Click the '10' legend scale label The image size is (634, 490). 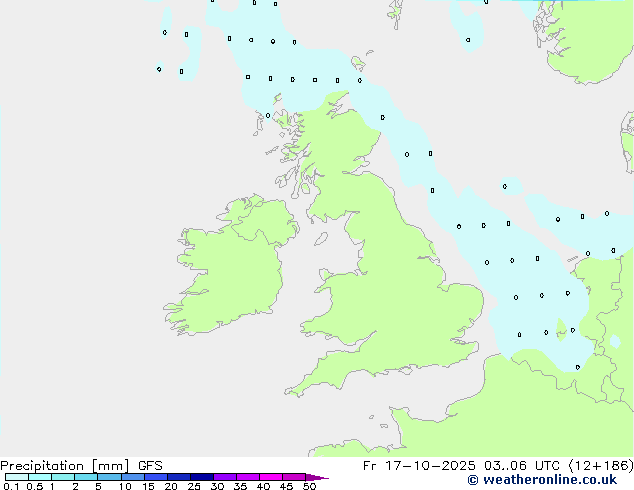(x=125, y=486)
